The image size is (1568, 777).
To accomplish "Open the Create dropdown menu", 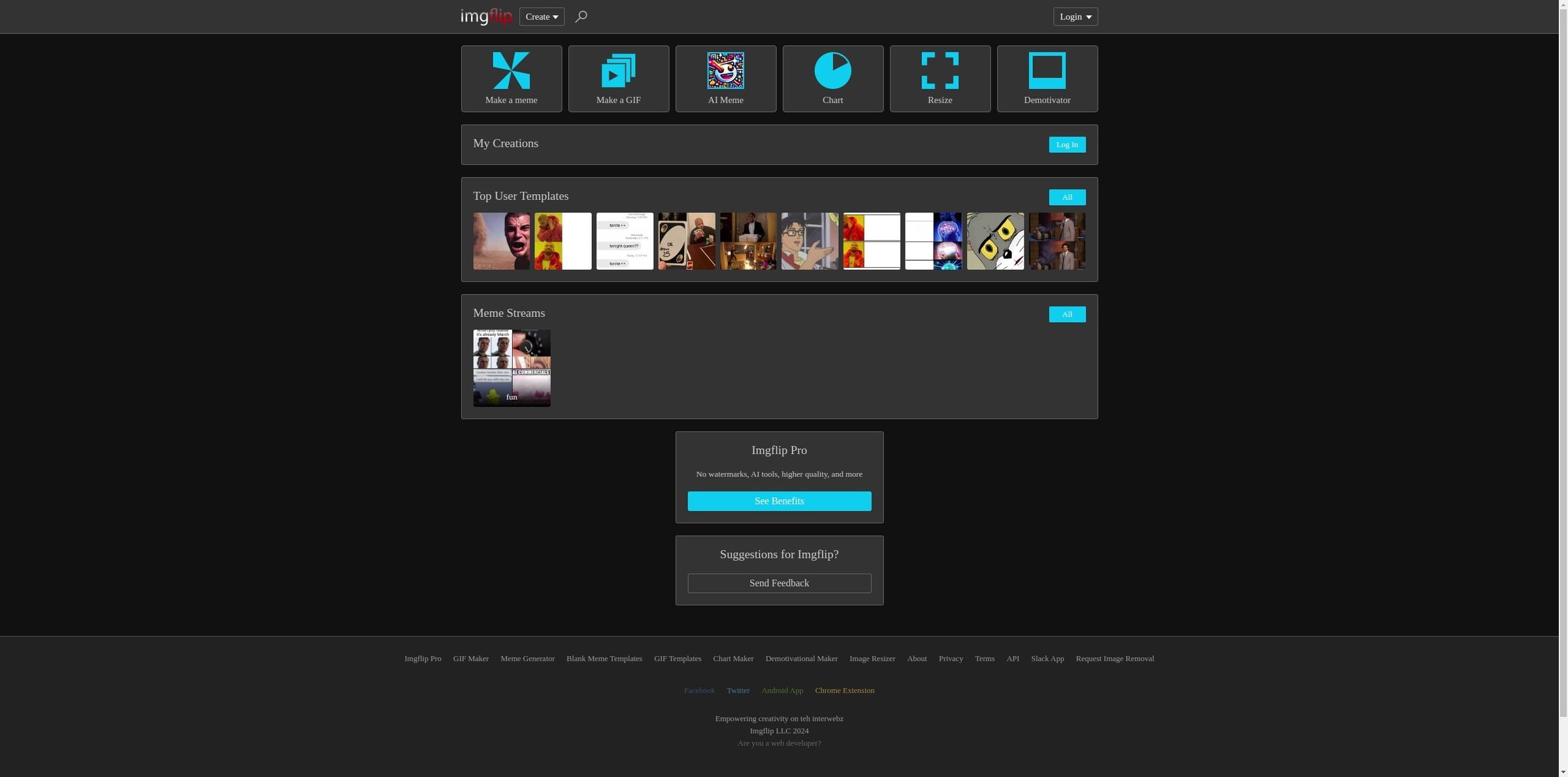I will tap(541, 16).
